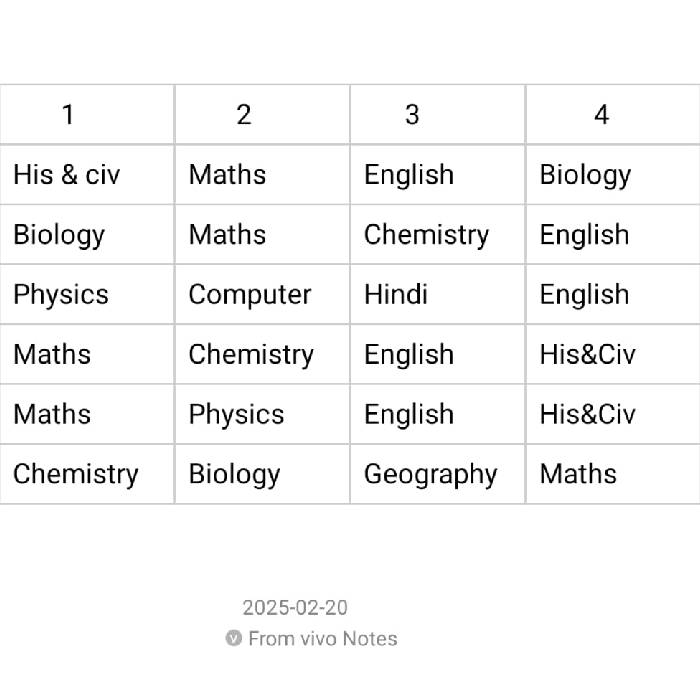Viewport: 700px width, 700px height.
Task: Select the column 2 header cell
Action: pyautogui.click(x=262, y=114)
